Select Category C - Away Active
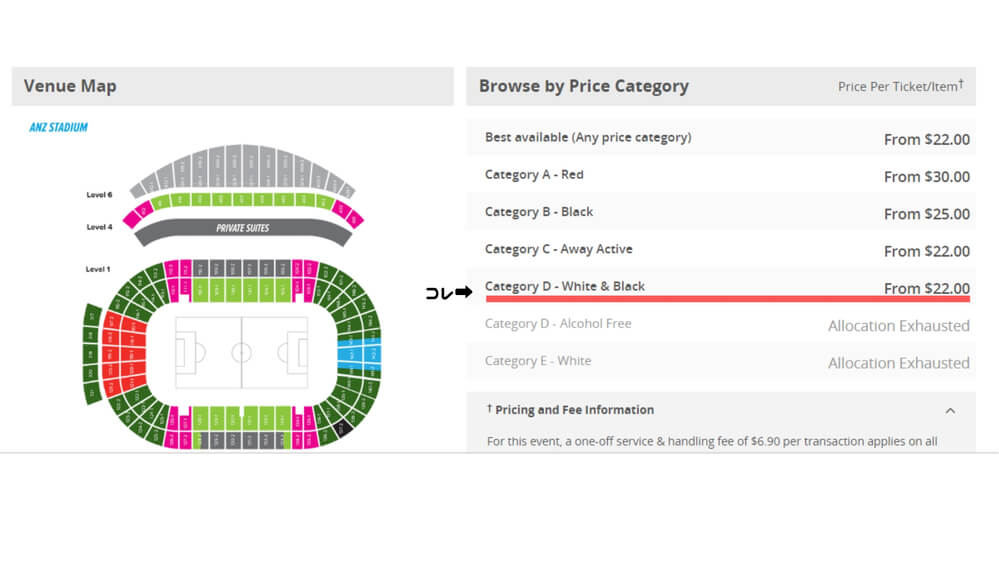The image size is (999, 562). tap(558, 249)
